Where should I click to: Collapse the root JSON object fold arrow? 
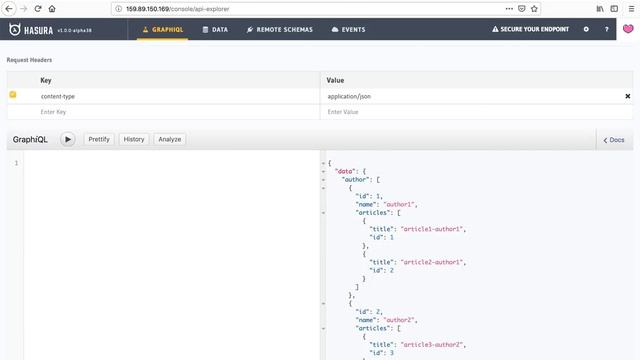[x=323, y=163]
